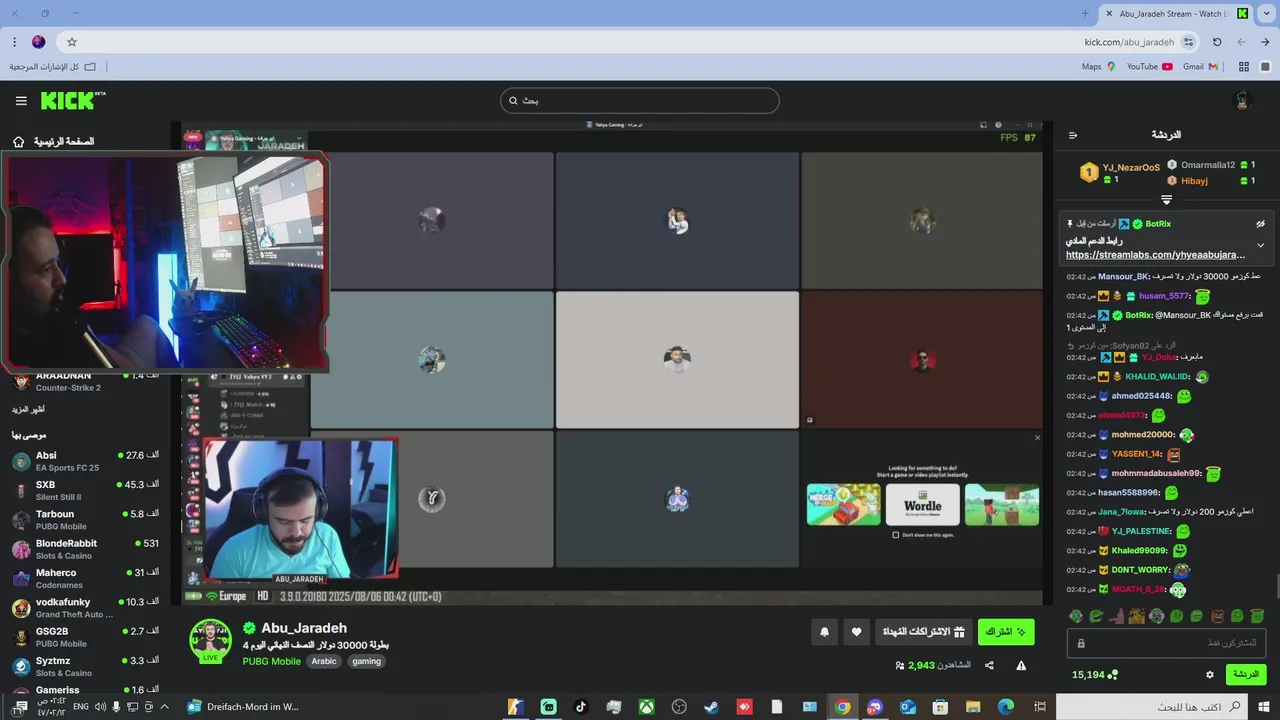Hide the pinned BotRix message
This screenshot has width=1280, height=720.
coord(1260,224)
